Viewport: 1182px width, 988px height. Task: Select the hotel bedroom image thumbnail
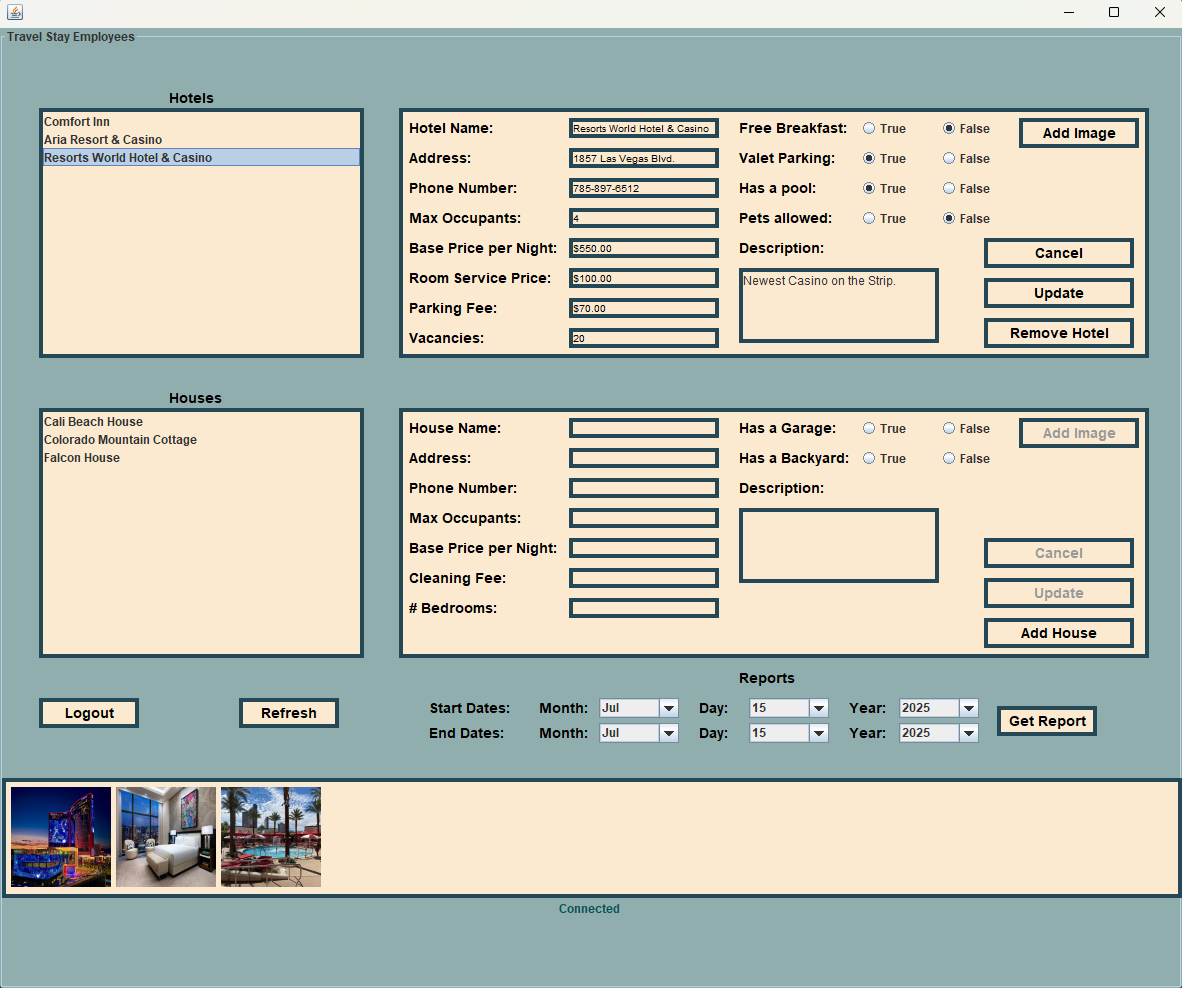(166, 837)
